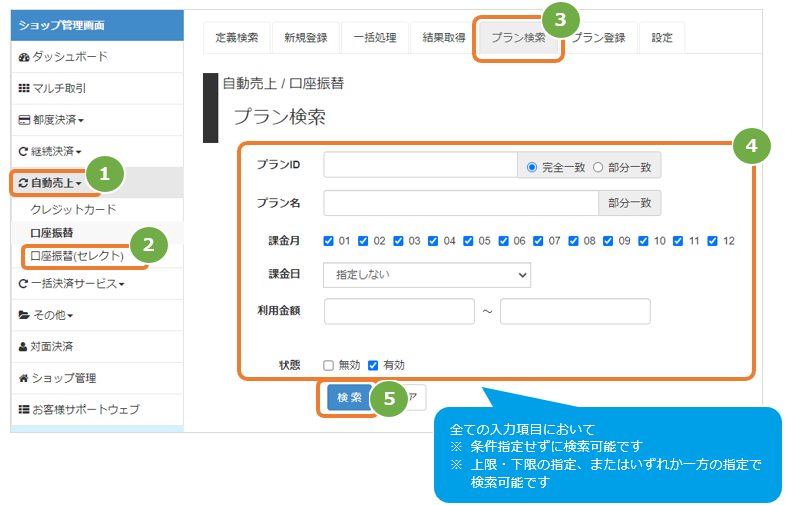Go to the 設定 tab

coord(662,38)
